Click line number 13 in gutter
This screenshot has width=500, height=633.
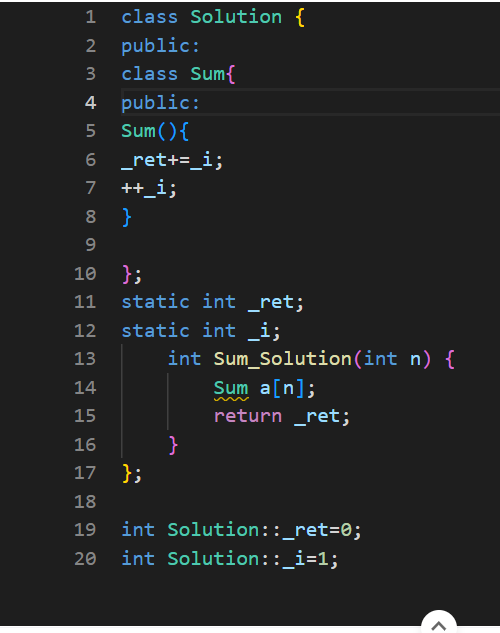pyautogui.click(x=85, y=359)
